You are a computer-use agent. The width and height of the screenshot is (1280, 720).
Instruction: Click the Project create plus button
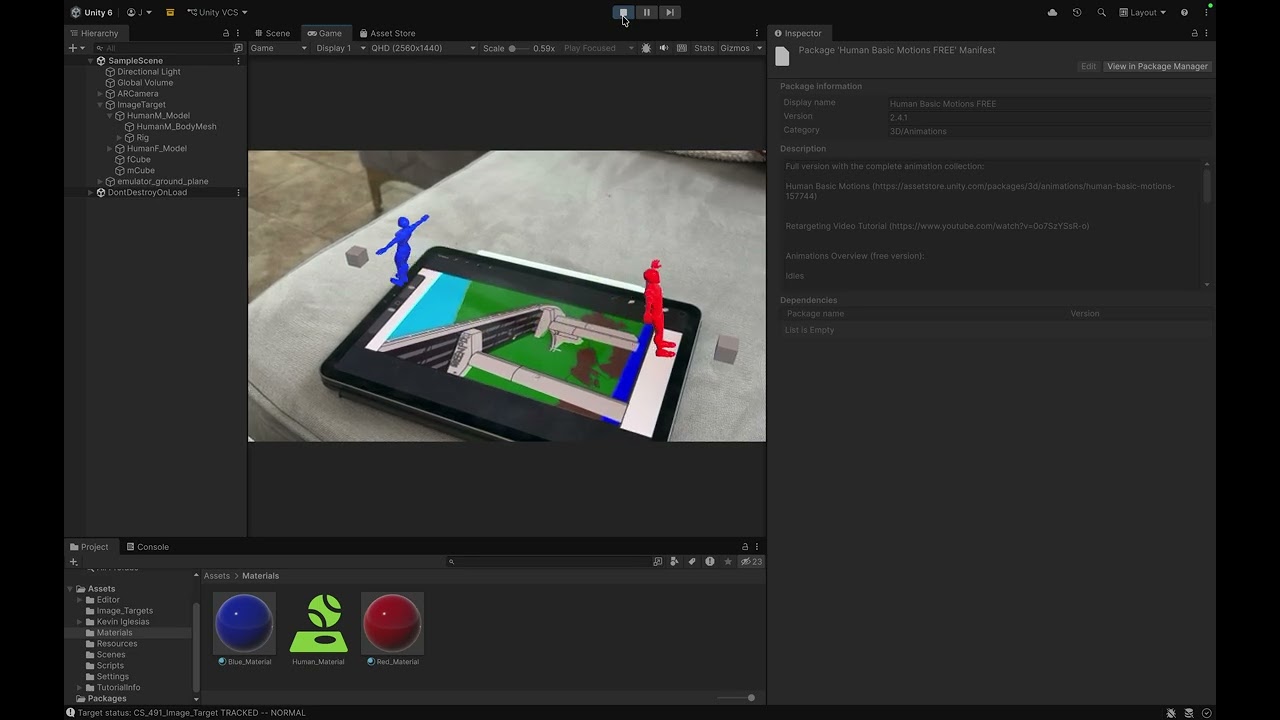(73, 562)
